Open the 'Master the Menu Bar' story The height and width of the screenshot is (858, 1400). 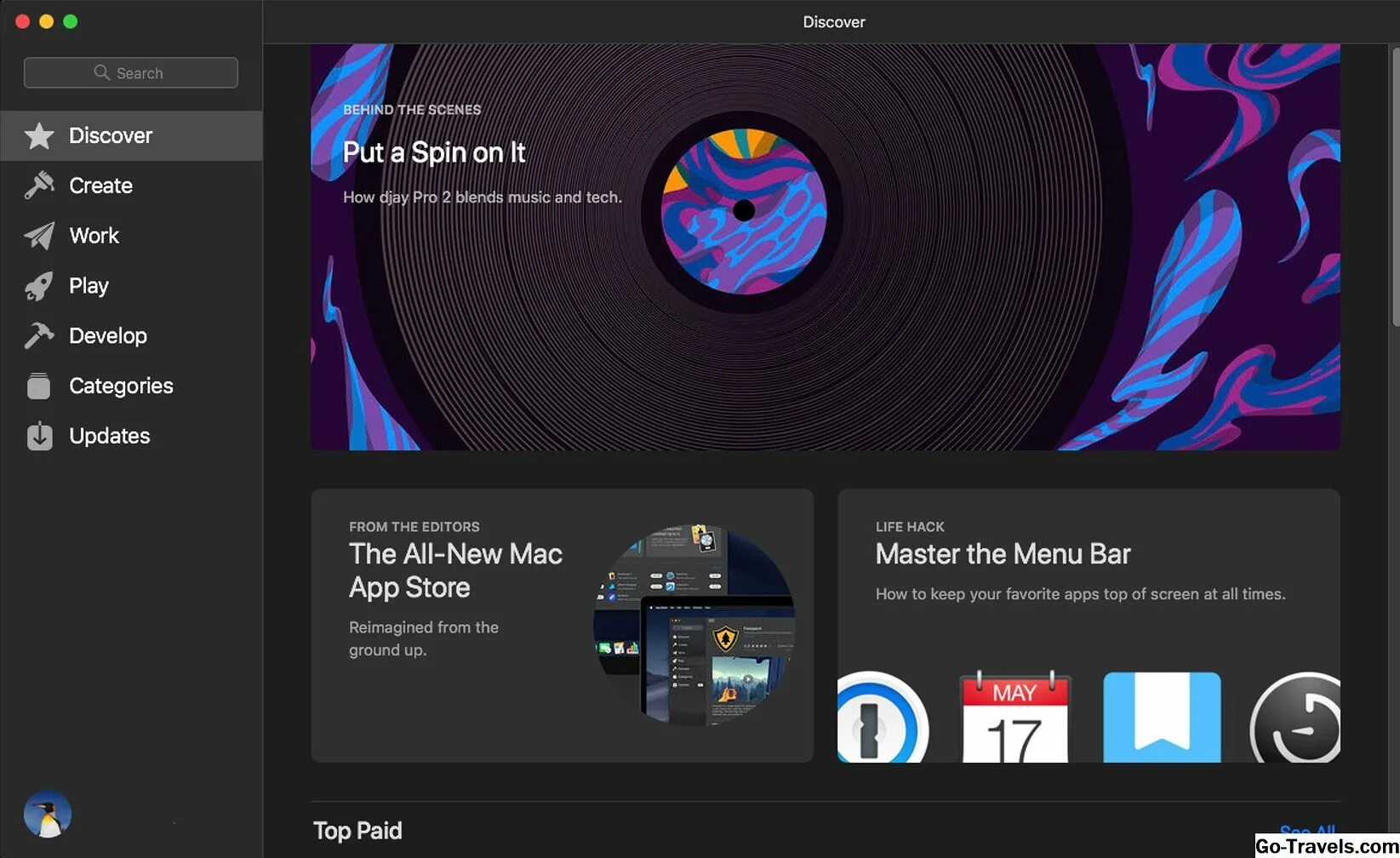[1089, 626]
